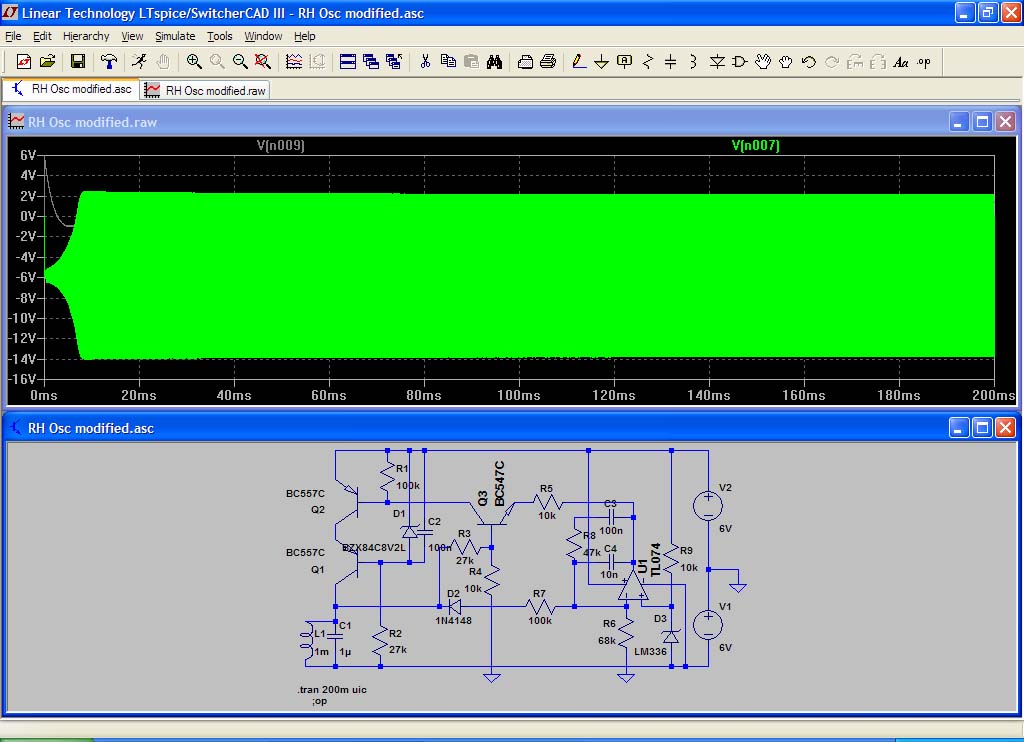Add a SPICE directive with .op icon
This screenshot has height=742, width=1024.
(x=923, y=61)
